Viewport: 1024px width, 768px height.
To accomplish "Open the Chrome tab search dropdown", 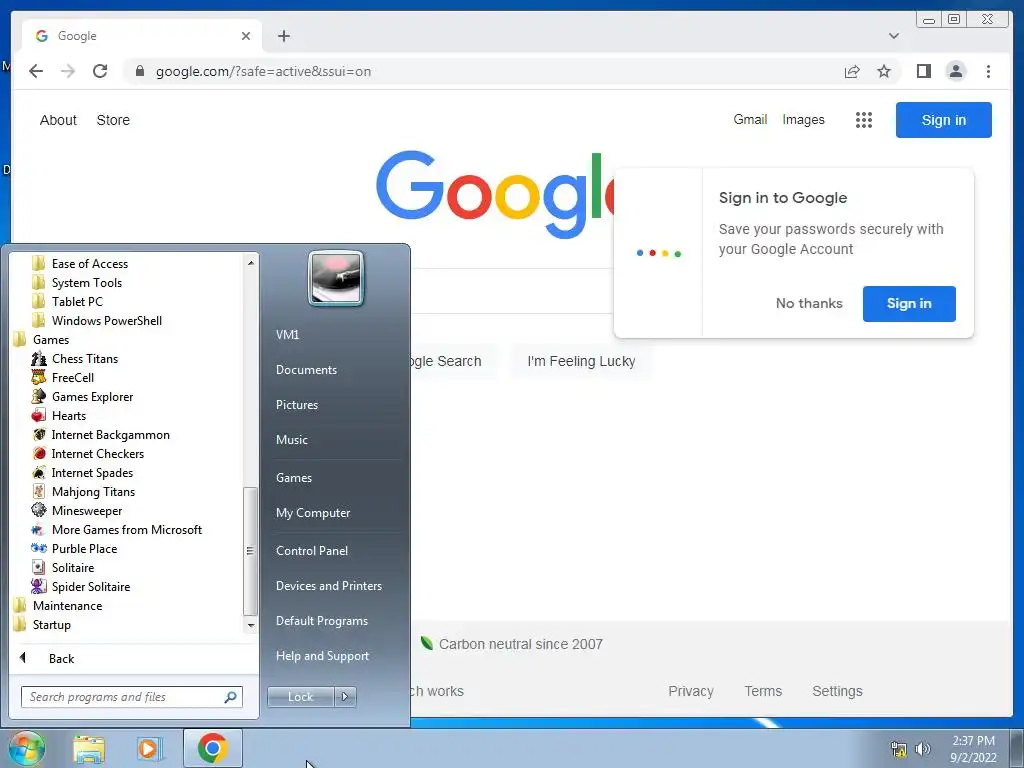I will tap(893, 36).
